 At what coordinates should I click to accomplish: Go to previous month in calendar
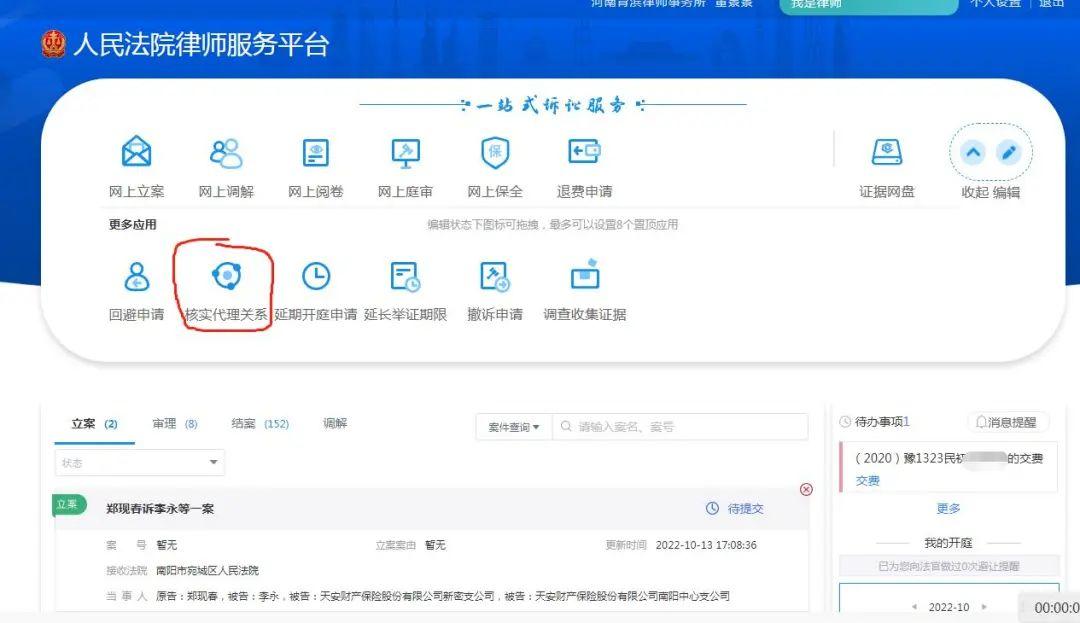click(914, 606)
